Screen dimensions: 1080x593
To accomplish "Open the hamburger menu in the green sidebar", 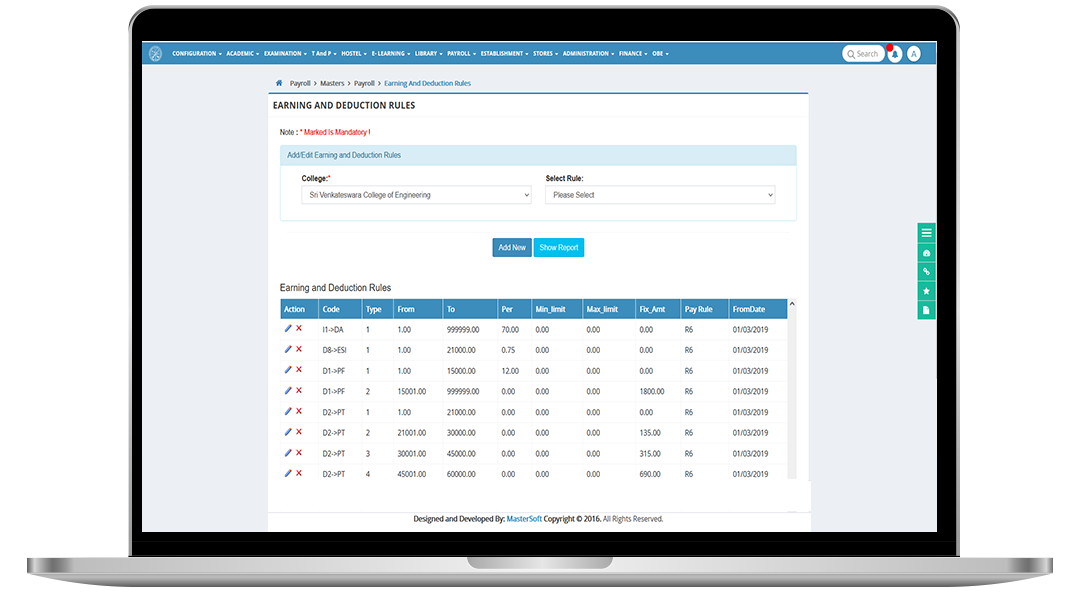I will (926, 232).
